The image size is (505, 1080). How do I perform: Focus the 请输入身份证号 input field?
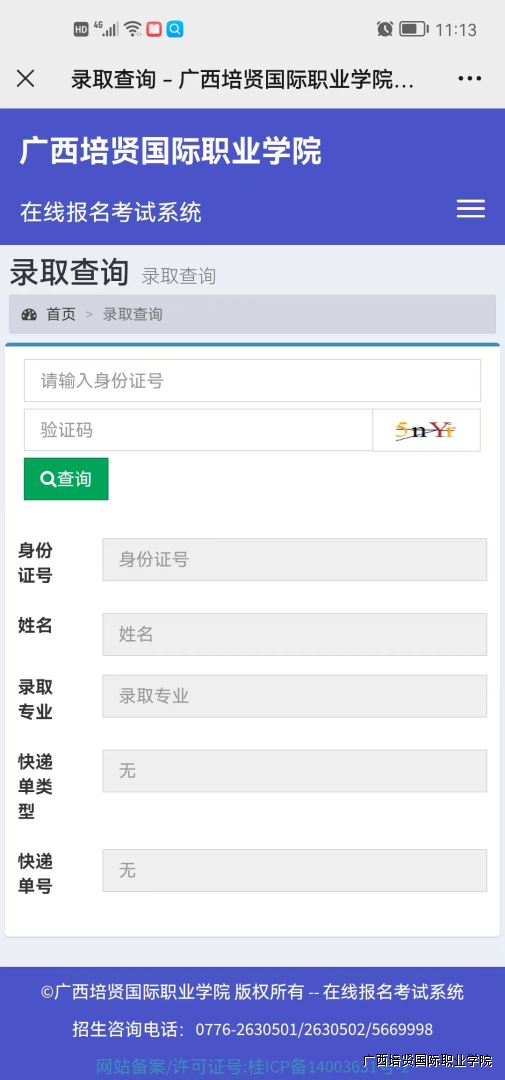pos(252,380)
